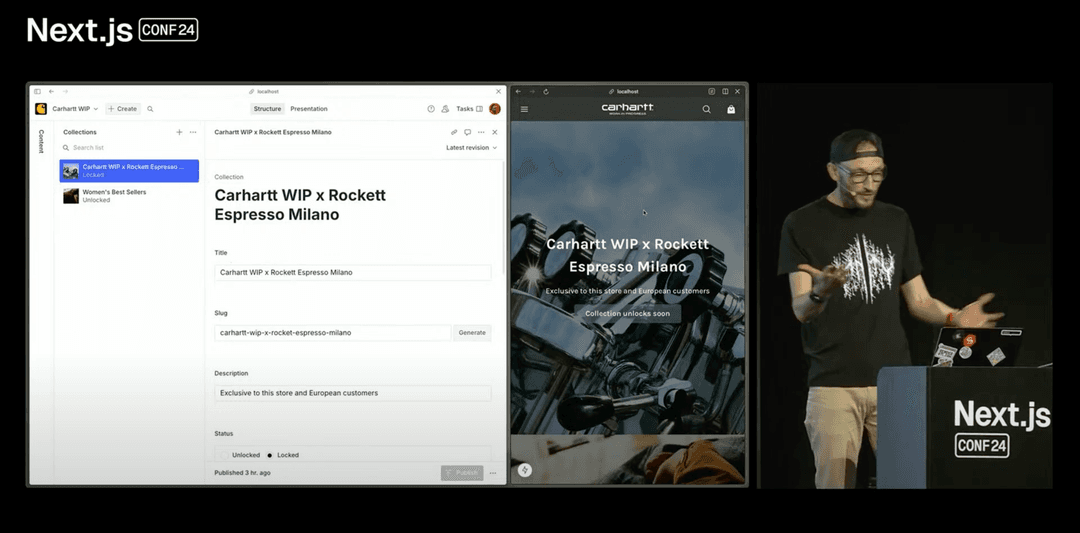Click the presence users icon

point(446,109)
